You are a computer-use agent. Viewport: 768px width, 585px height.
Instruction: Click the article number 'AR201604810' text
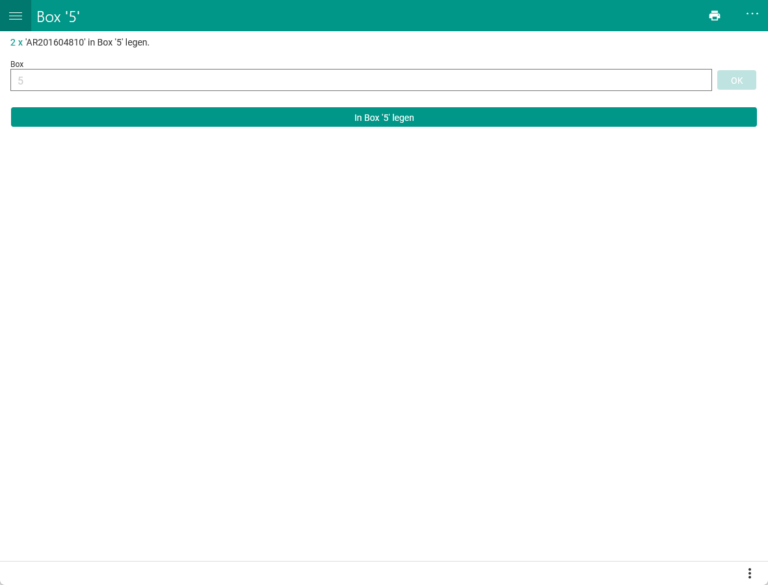[x=55, y=43]
